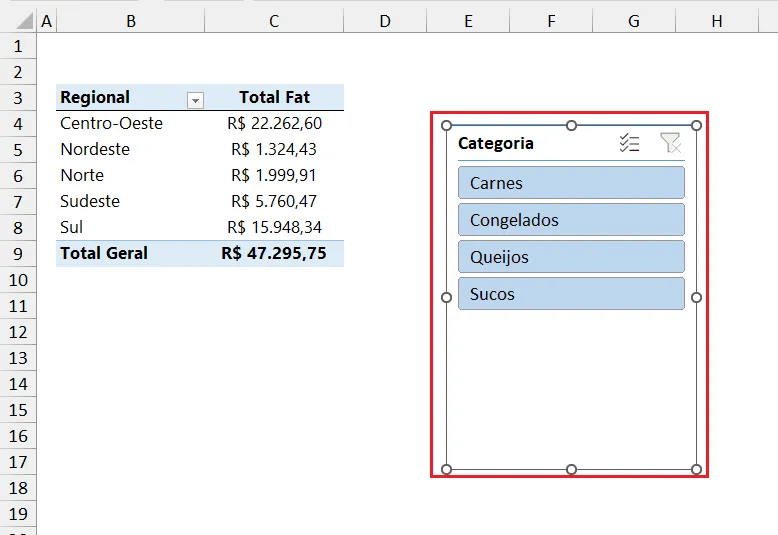
Task: Select the Sudeste cell
Action: (130, 201)
